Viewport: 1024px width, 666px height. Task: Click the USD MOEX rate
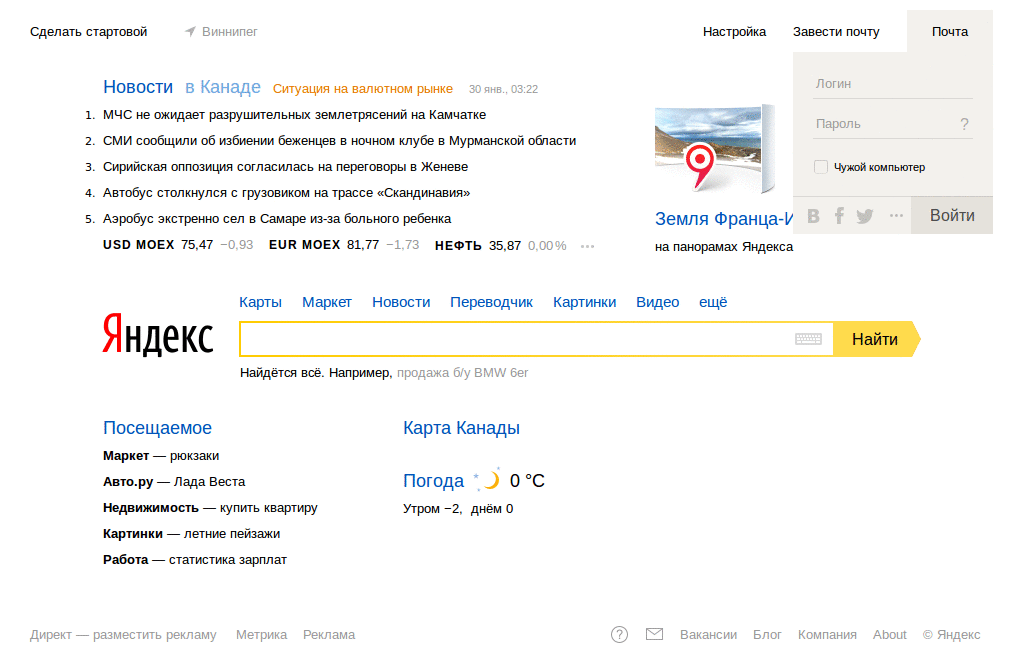click(x=178, y=245)
